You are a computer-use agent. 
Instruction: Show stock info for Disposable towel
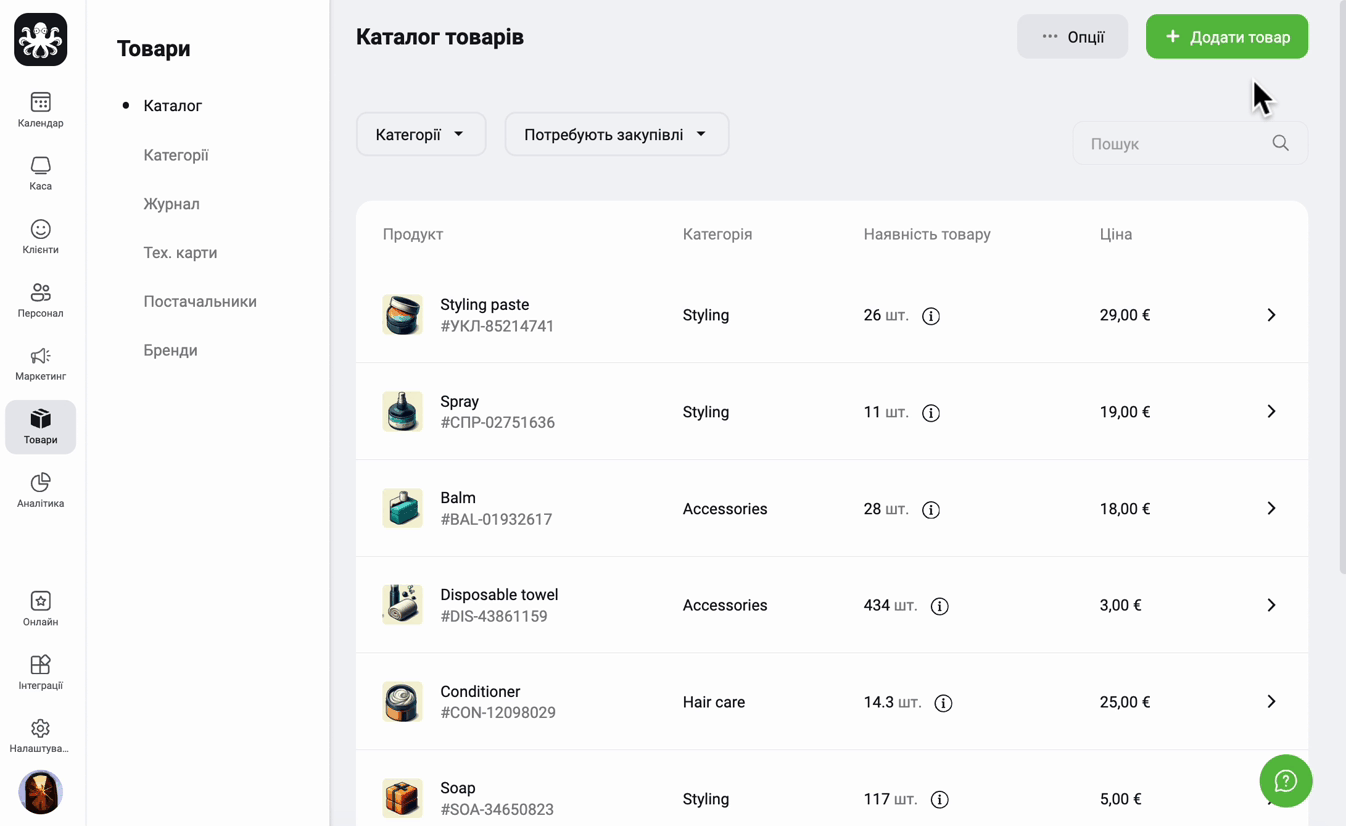(940, 606)
